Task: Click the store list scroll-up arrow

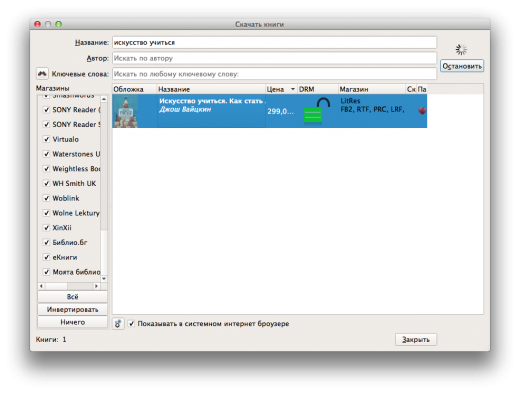Action: point(104,99)
